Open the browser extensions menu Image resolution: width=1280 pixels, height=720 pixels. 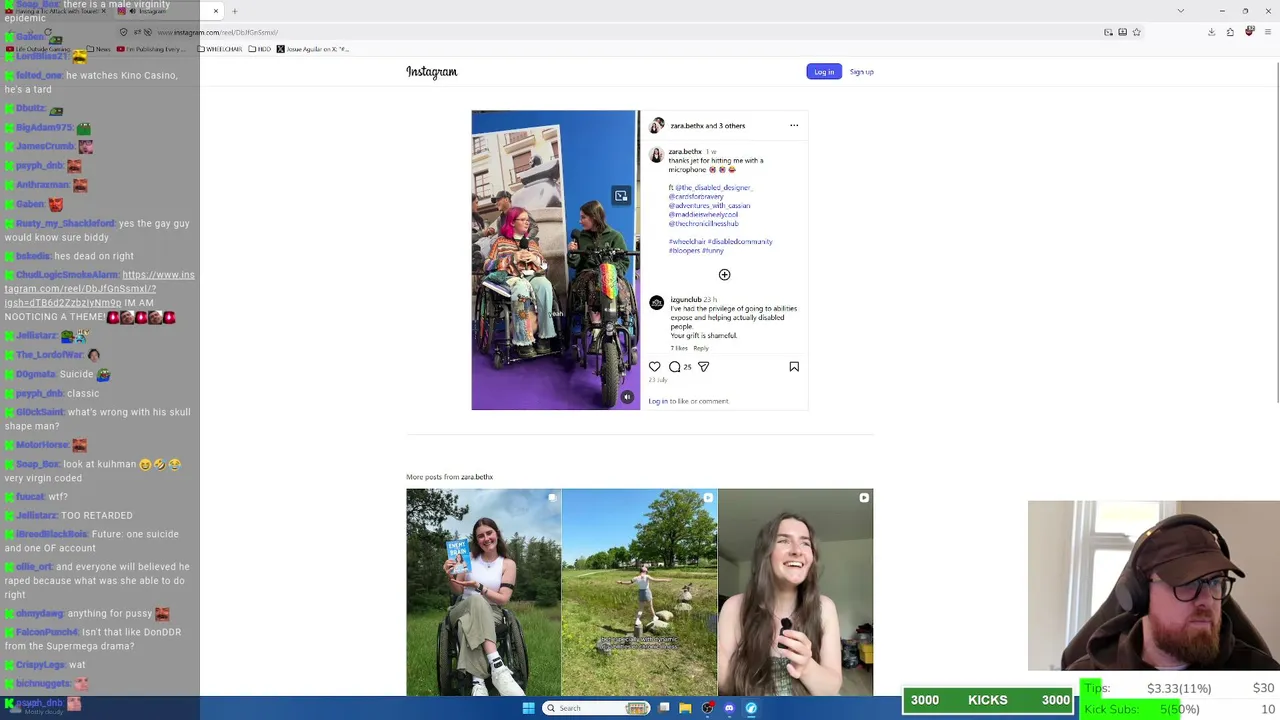point(1230,32)
